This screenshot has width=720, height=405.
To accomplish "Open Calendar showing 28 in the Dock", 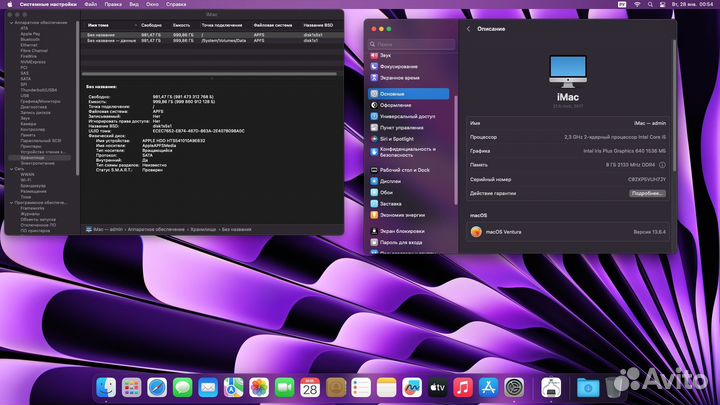I will (310, 388).
